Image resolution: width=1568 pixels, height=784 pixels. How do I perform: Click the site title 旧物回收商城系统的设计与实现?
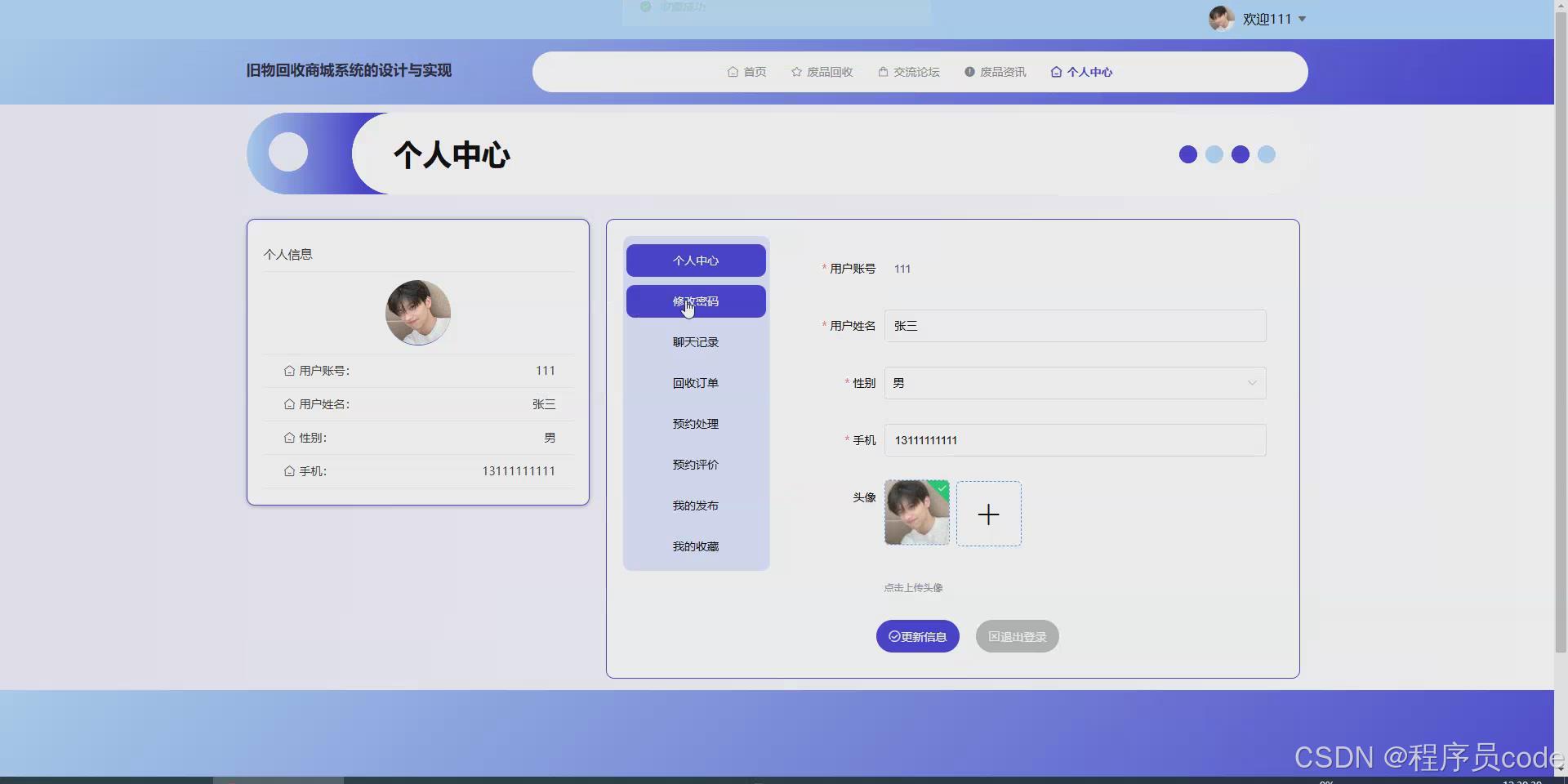click(349, 70)
